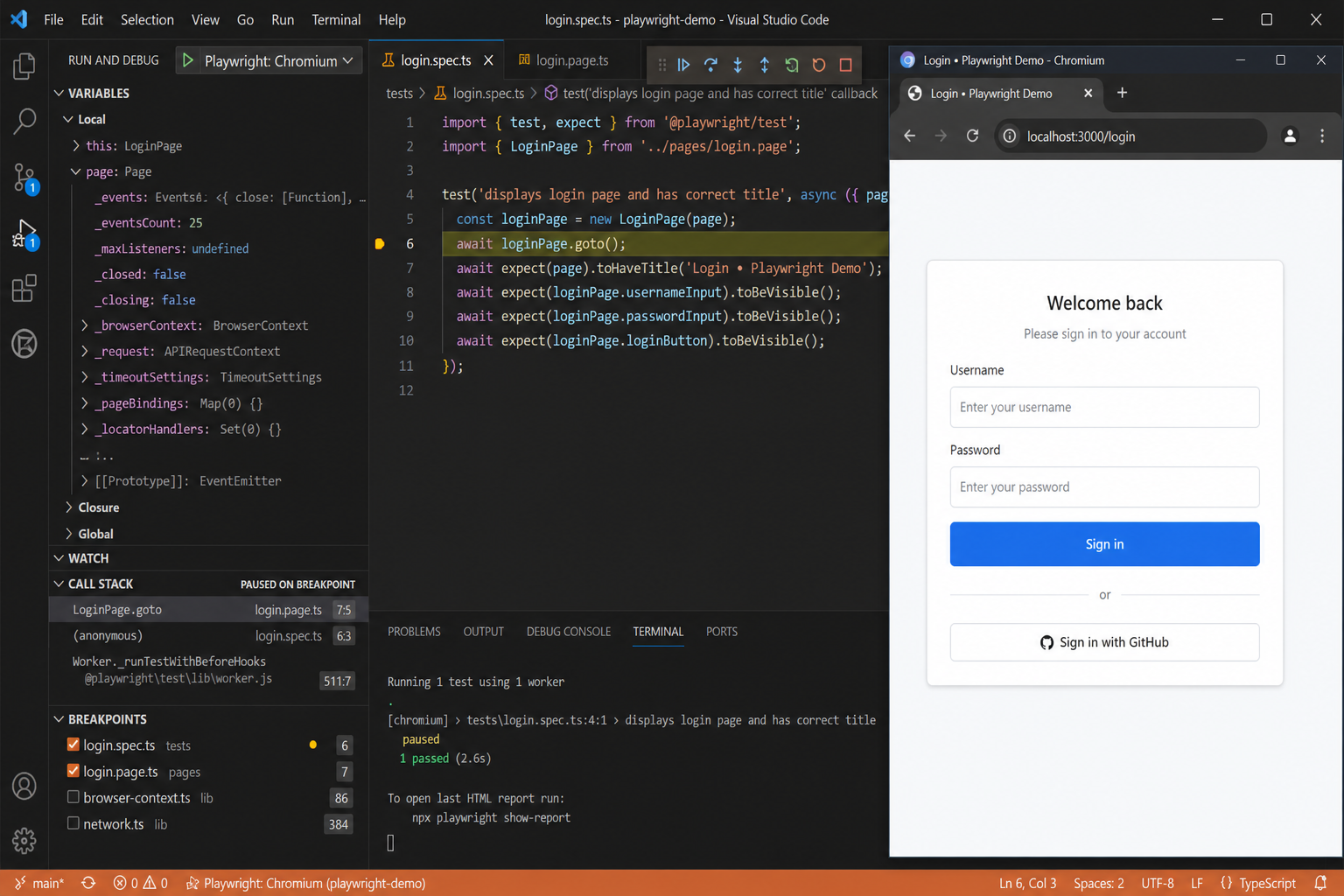This screenshot has height=896, width=1344.
Task: Reload the Chromium login page
Action: [972, 136]
